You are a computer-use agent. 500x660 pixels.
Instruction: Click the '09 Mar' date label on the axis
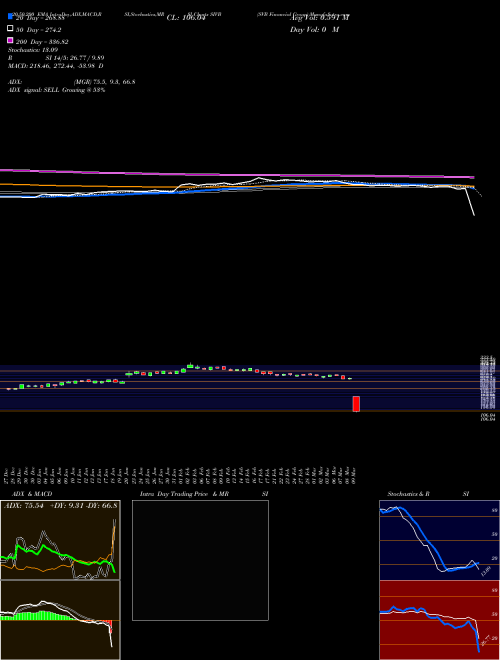(354, 475)
